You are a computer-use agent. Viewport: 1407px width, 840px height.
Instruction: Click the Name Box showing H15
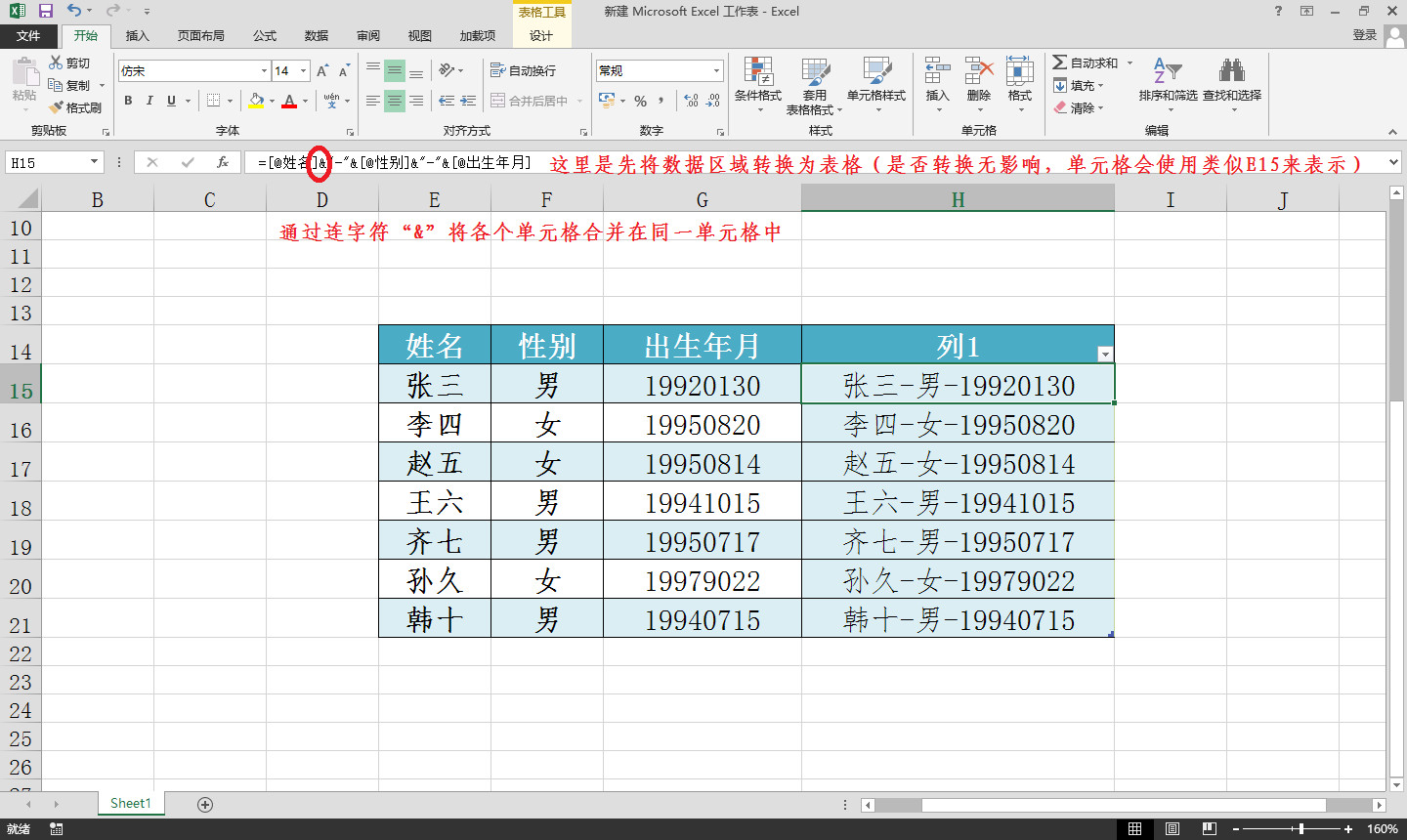tap(54, 162)
